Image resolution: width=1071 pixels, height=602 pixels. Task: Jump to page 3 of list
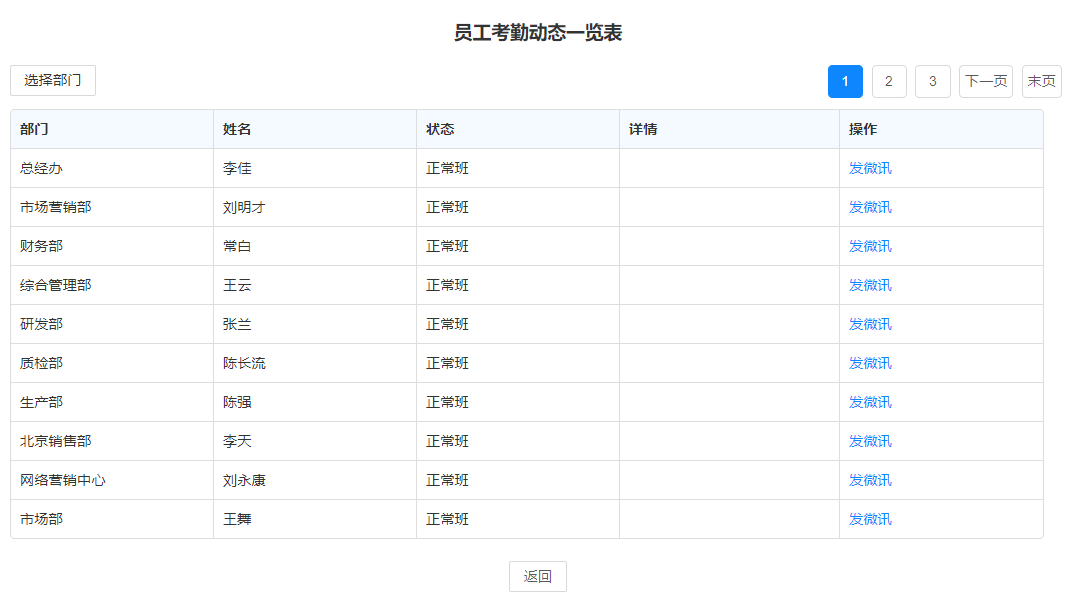point(932,81)
